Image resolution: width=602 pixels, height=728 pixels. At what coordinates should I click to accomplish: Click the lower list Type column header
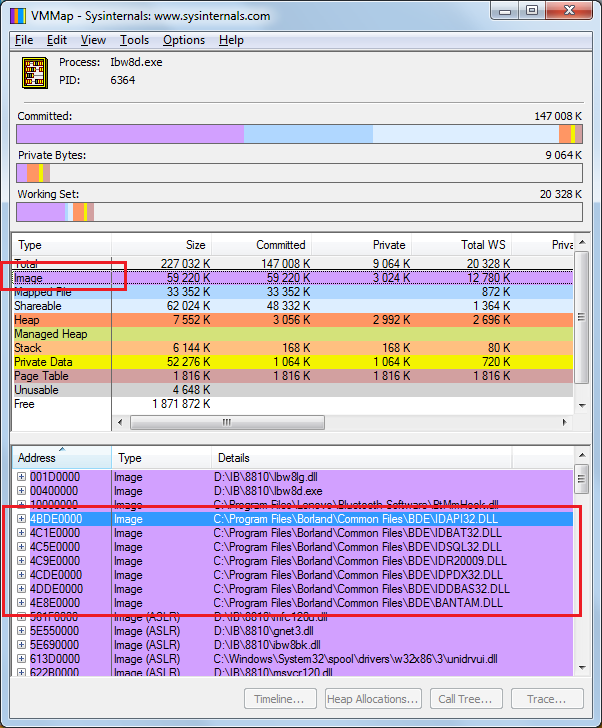(x=161, y=458)
